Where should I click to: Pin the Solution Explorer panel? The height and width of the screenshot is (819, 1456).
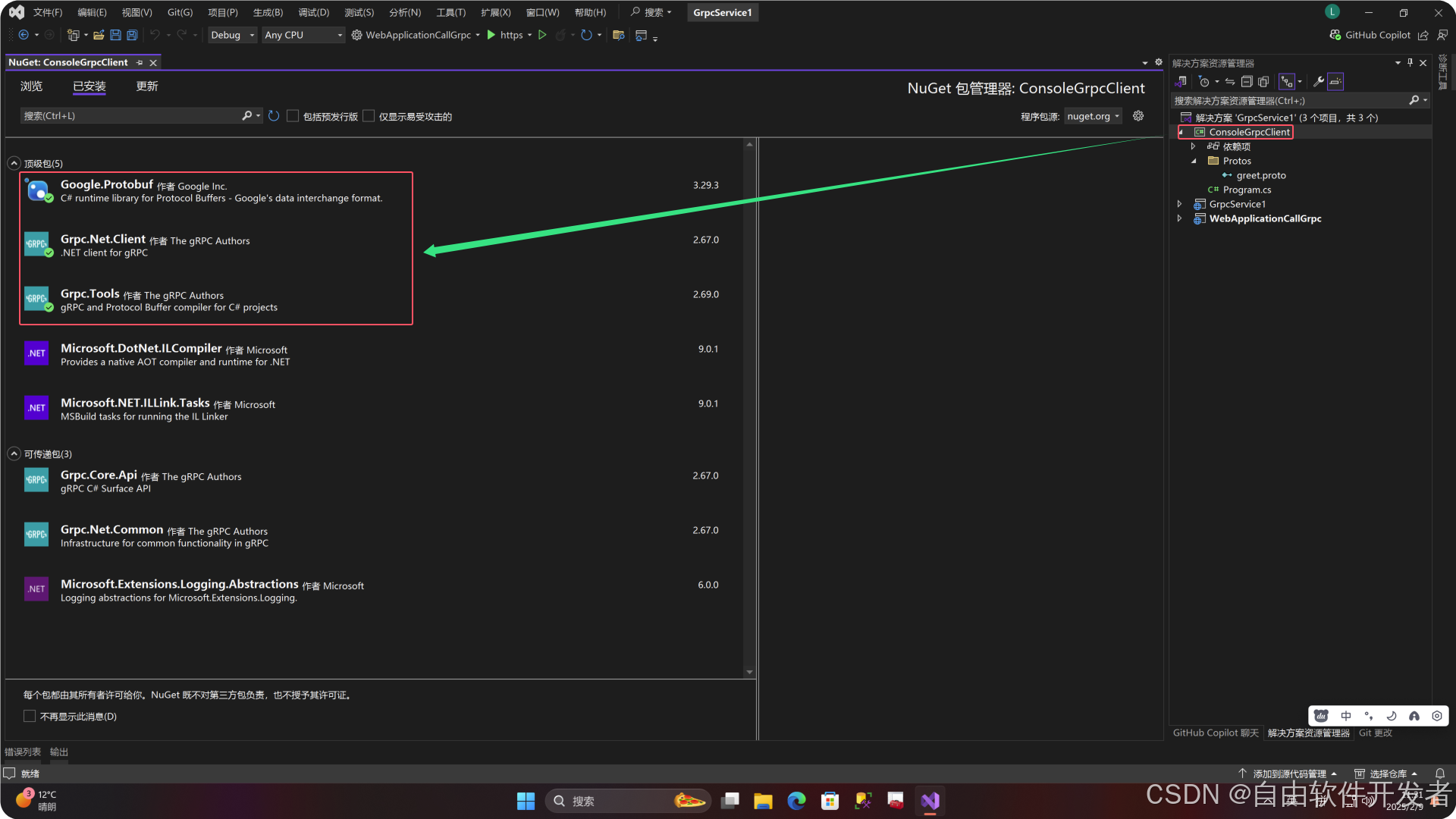1410,63
